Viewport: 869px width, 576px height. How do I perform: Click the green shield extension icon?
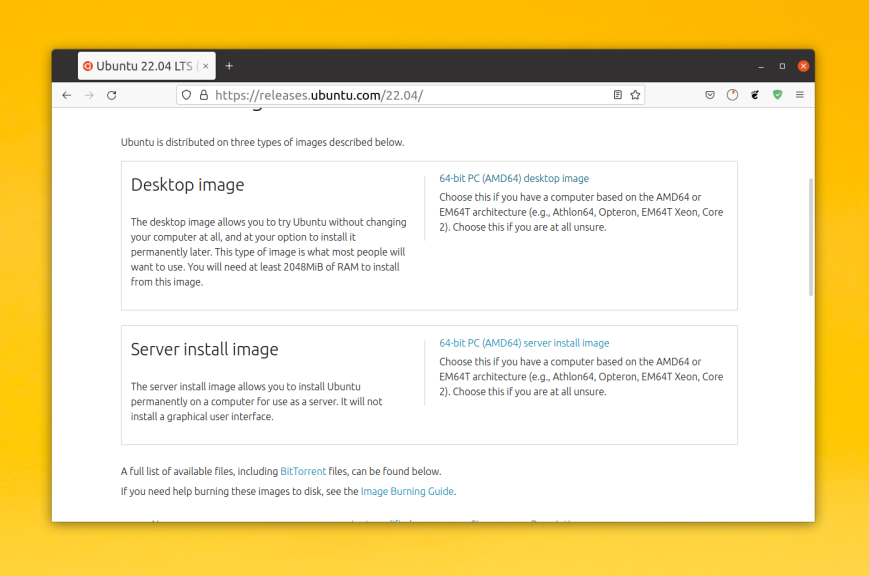[777, 95]
